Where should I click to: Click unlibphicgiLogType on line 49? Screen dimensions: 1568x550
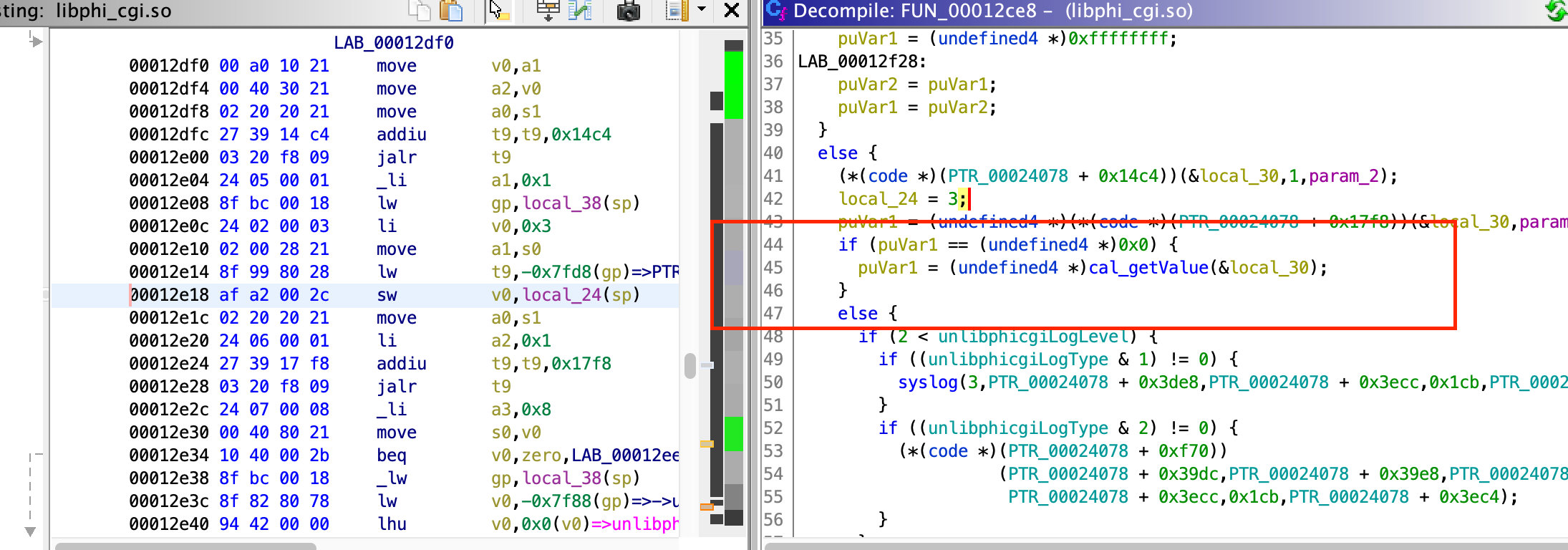(x=1018, y=360)
